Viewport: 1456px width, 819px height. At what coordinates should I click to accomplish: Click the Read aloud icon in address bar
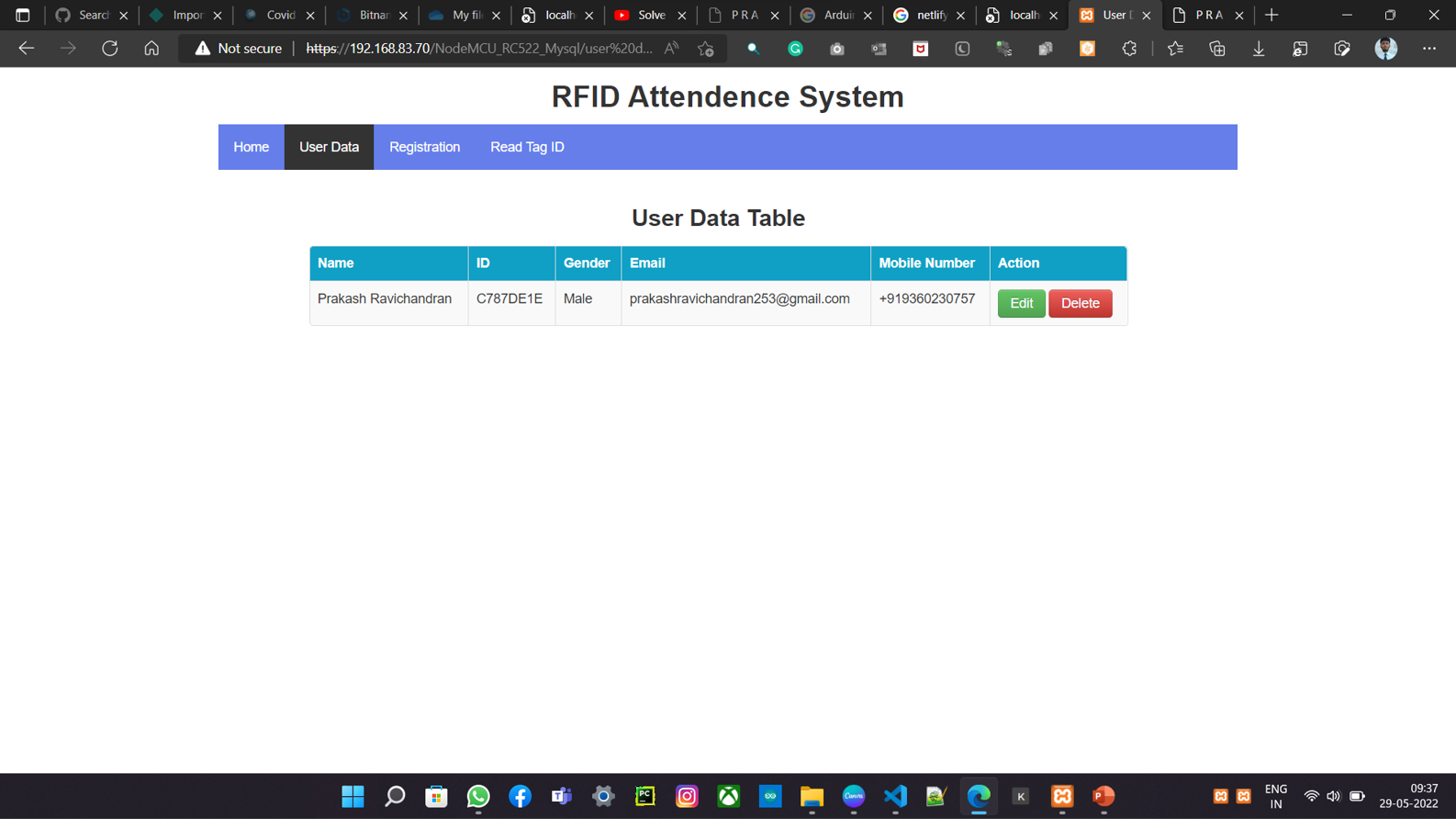[672, 49]
